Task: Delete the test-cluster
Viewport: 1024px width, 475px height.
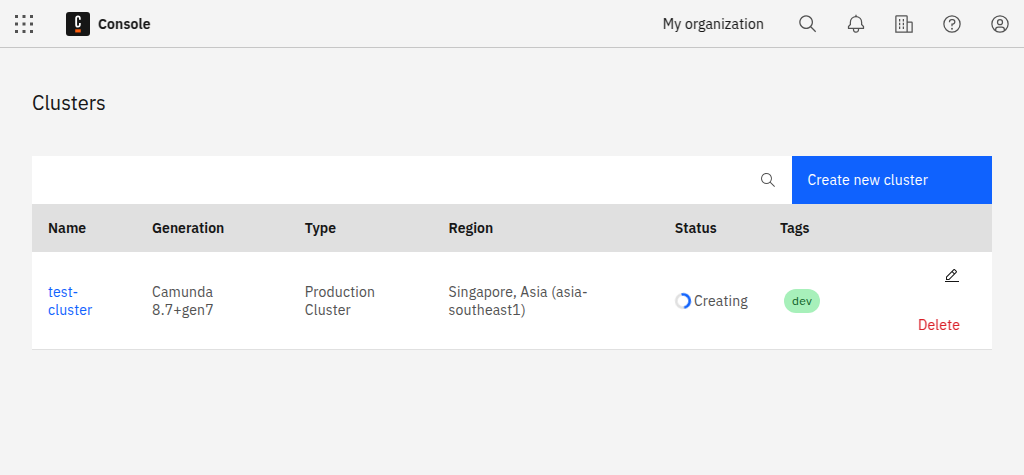Action: (x=938, y=325)
